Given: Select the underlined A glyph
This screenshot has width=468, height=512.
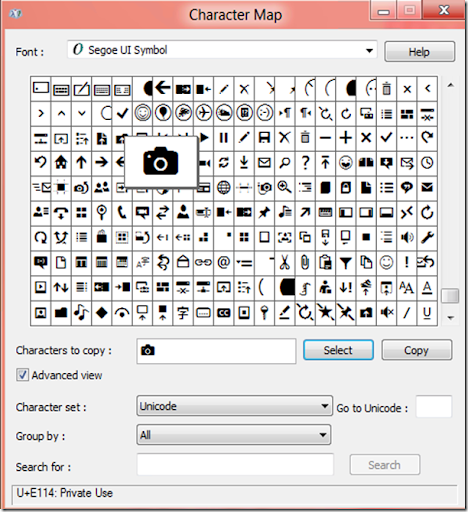Looking at the screenshot, I should point(427,287).
